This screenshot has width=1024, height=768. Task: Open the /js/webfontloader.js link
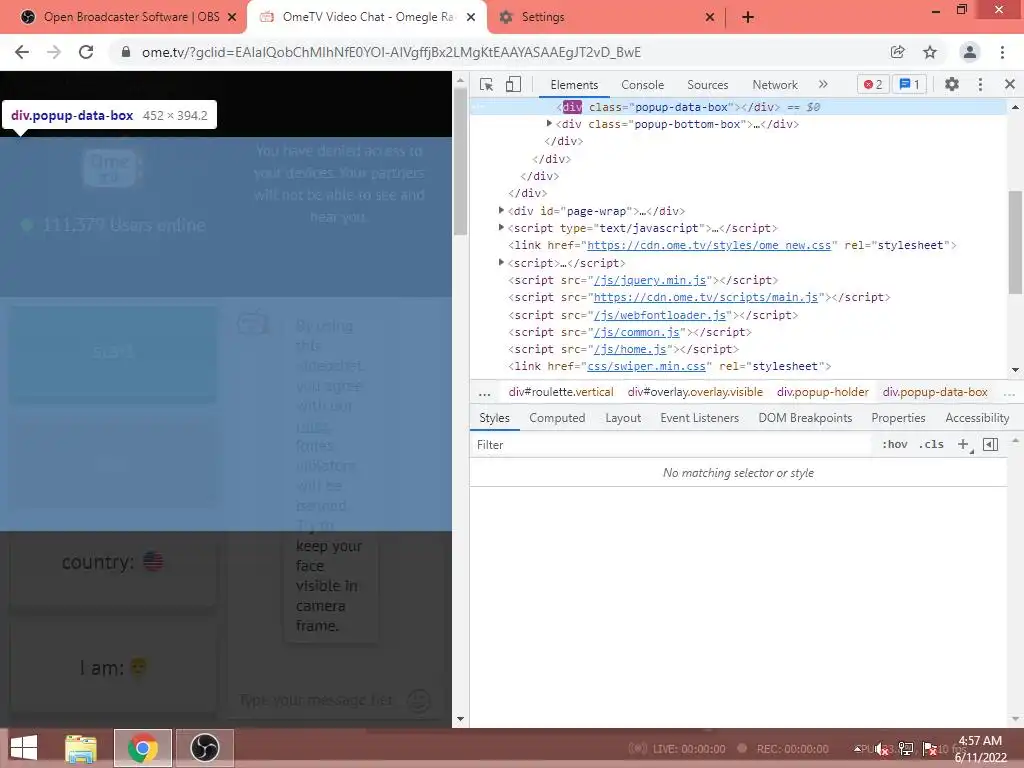pyautogui.click(x=660, y=315)
